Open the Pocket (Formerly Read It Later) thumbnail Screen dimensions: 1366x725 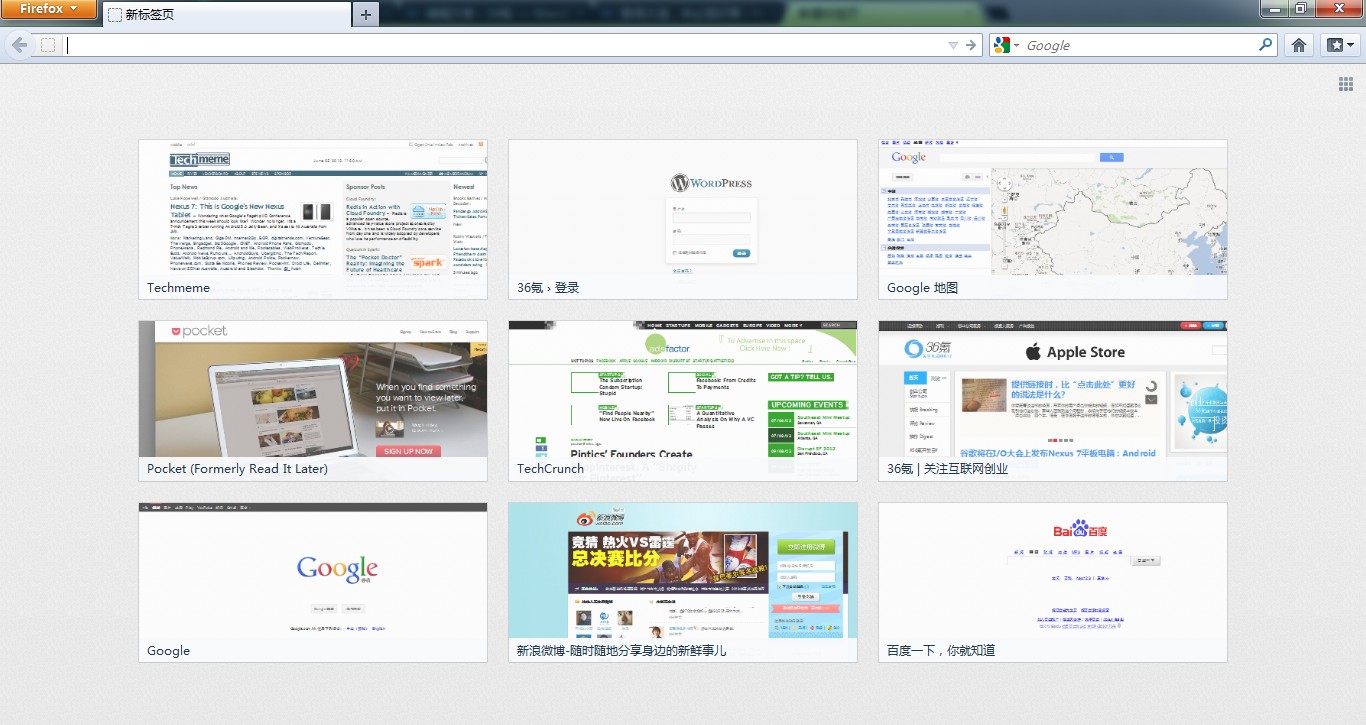click(313, 401)
